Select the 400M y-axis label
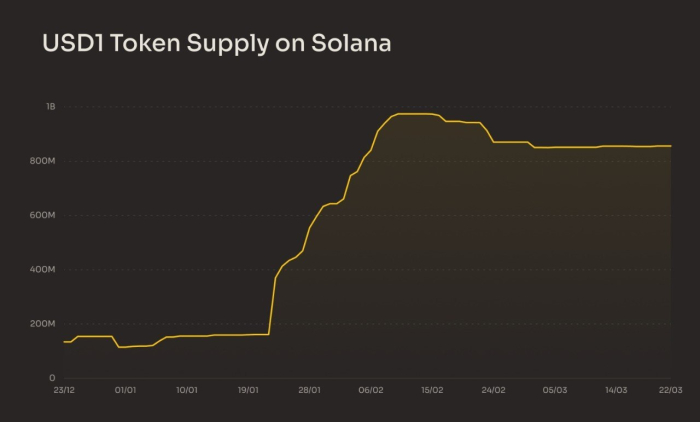Screen dimensions: 700x422 pyautogui.click(x=43, y=270)
